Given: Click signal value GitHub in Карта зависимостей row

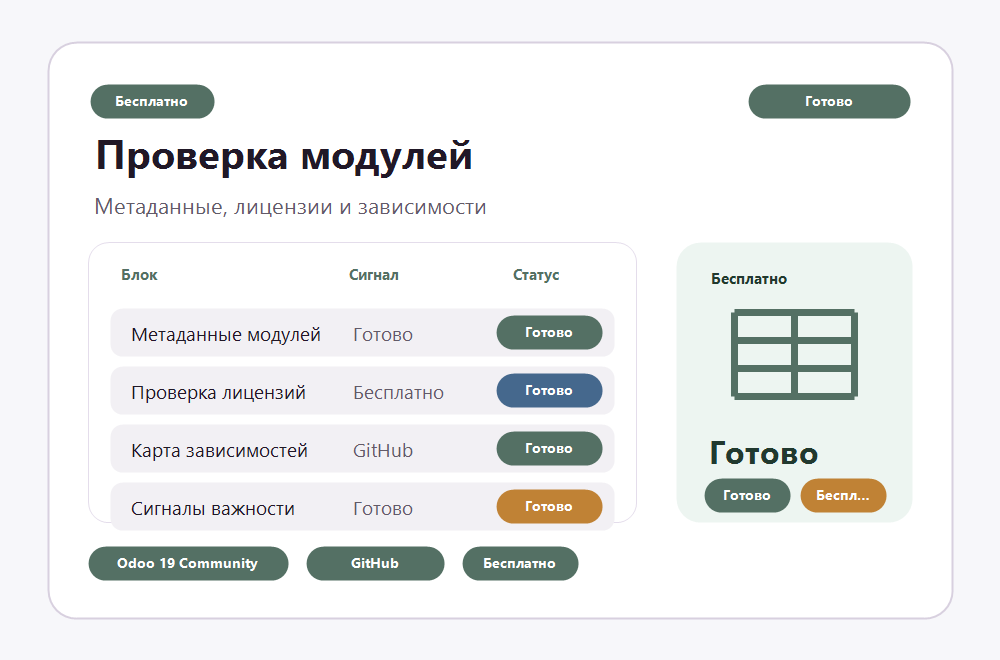Looking at the screenshot, I should (383, 451).
